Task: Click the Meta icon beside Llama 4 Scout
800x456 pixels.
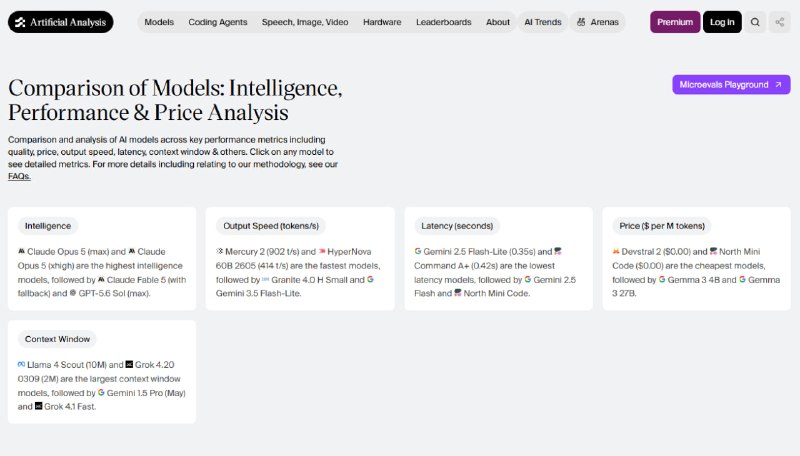Action: [21, 365]
